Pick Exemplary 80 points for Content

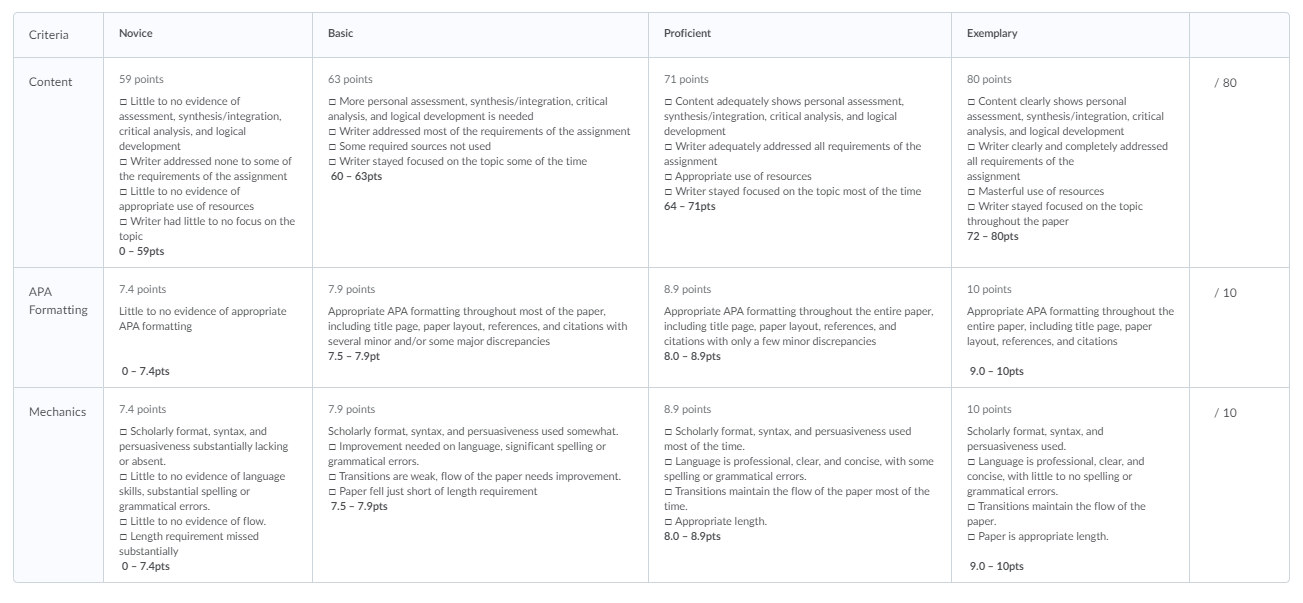coord(1070,162)
